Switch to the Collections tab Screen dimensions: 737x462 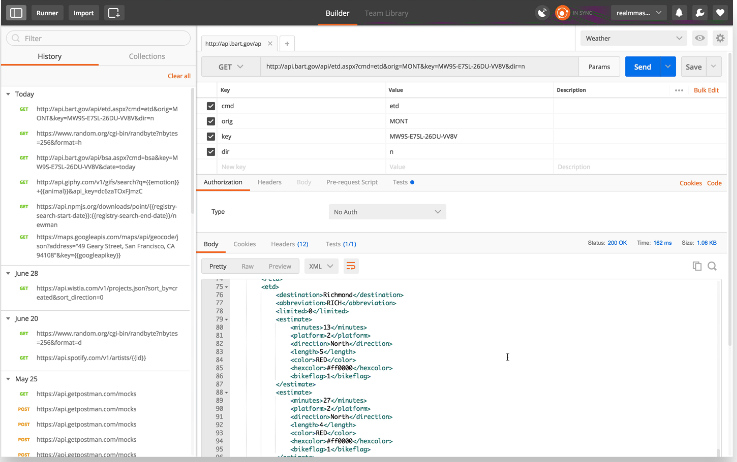click(x=147, y=57)
